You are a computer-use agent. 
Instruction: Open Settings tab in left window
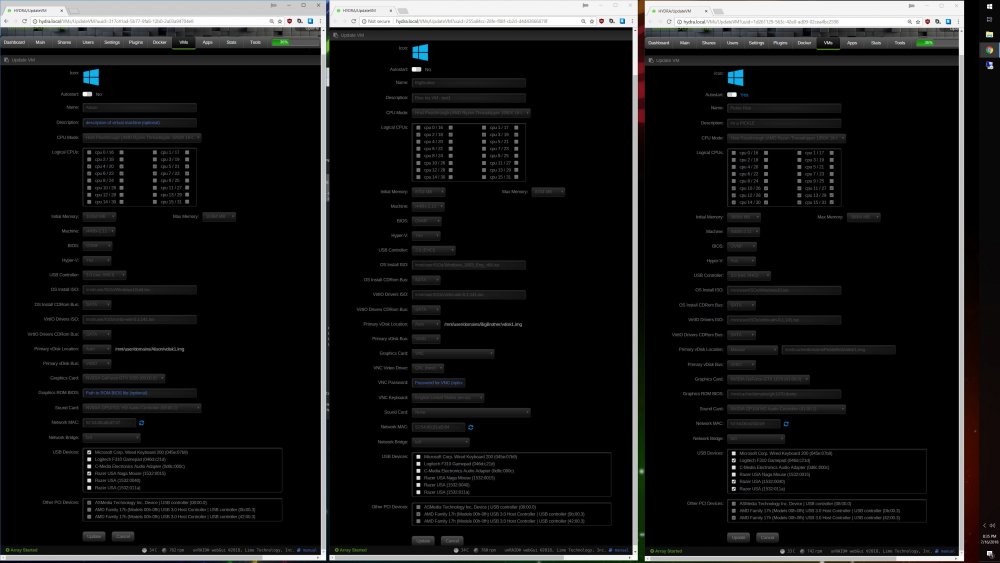tap(112, 42)
